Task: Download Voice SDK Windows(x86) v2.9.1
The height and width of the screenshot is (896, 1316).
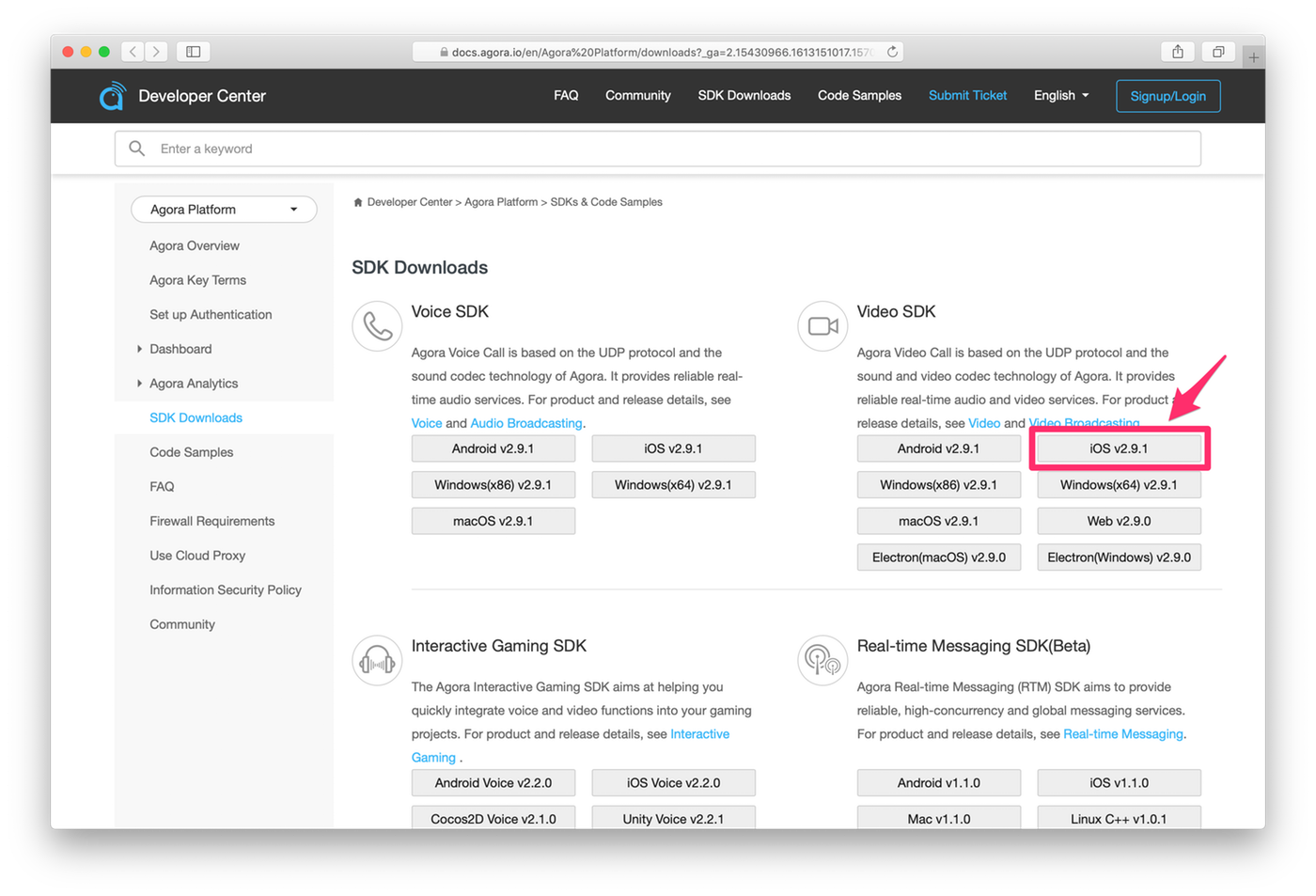Action: point(493,485)
